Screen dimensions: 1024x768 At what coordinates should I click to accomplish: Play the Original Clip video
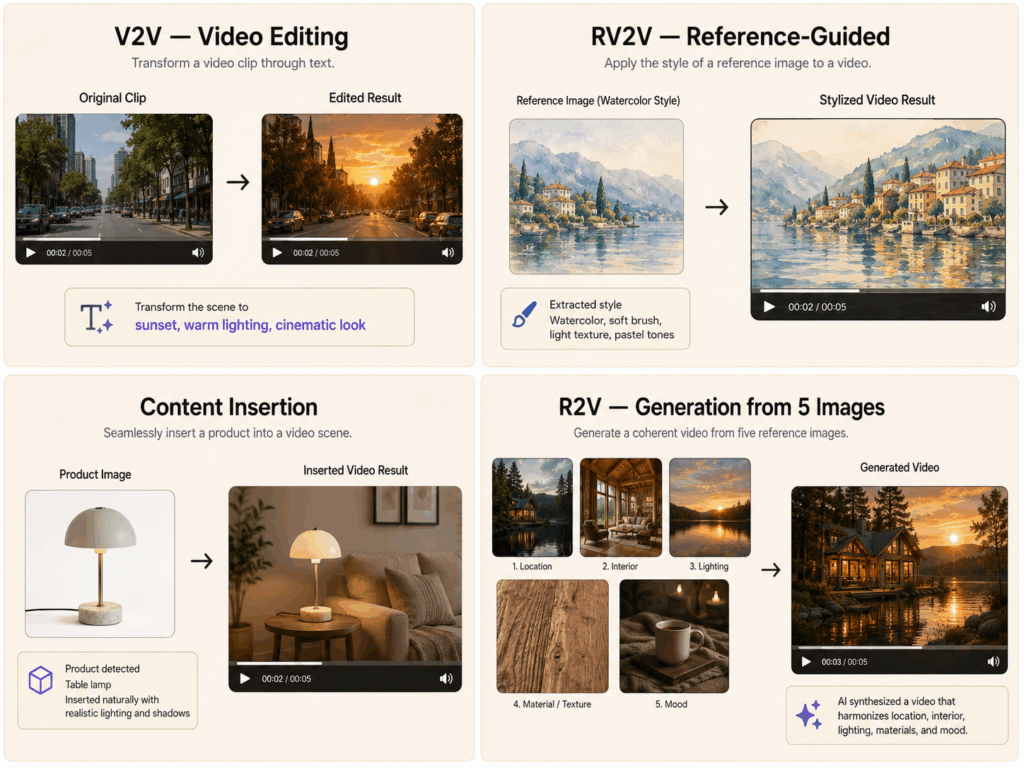31,253
